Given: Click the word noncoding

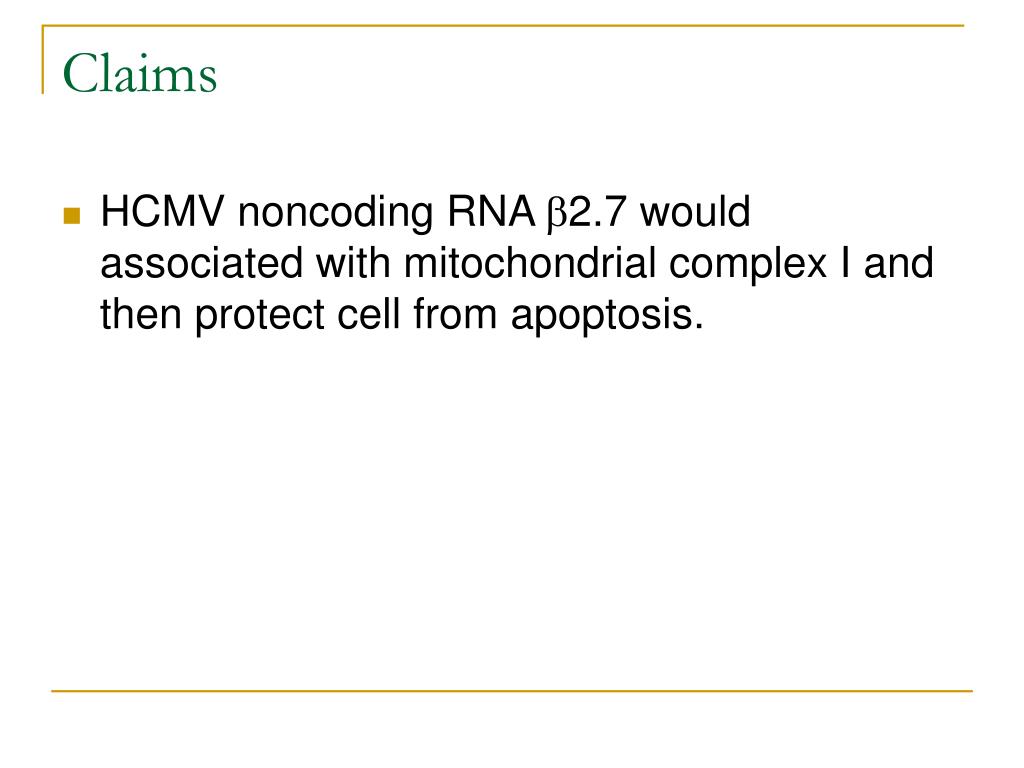Looking at the screenshot, I should pos(335,214).
